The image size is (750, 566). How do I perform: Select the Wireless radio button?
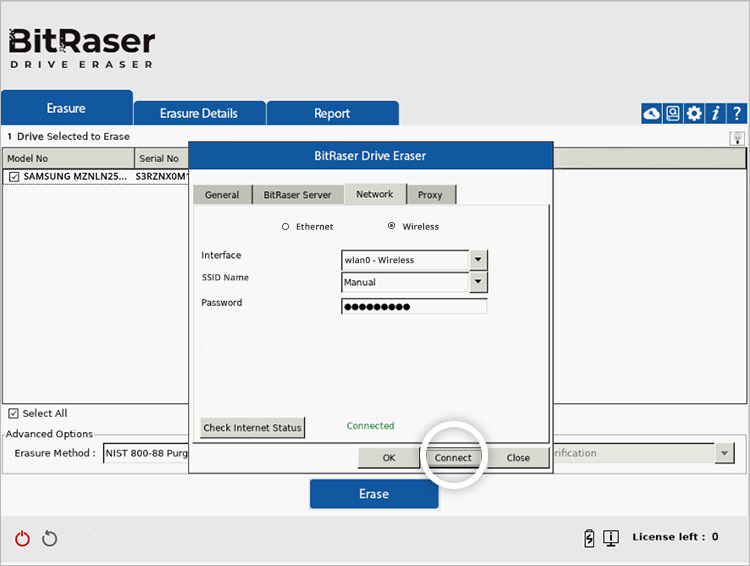391,226
